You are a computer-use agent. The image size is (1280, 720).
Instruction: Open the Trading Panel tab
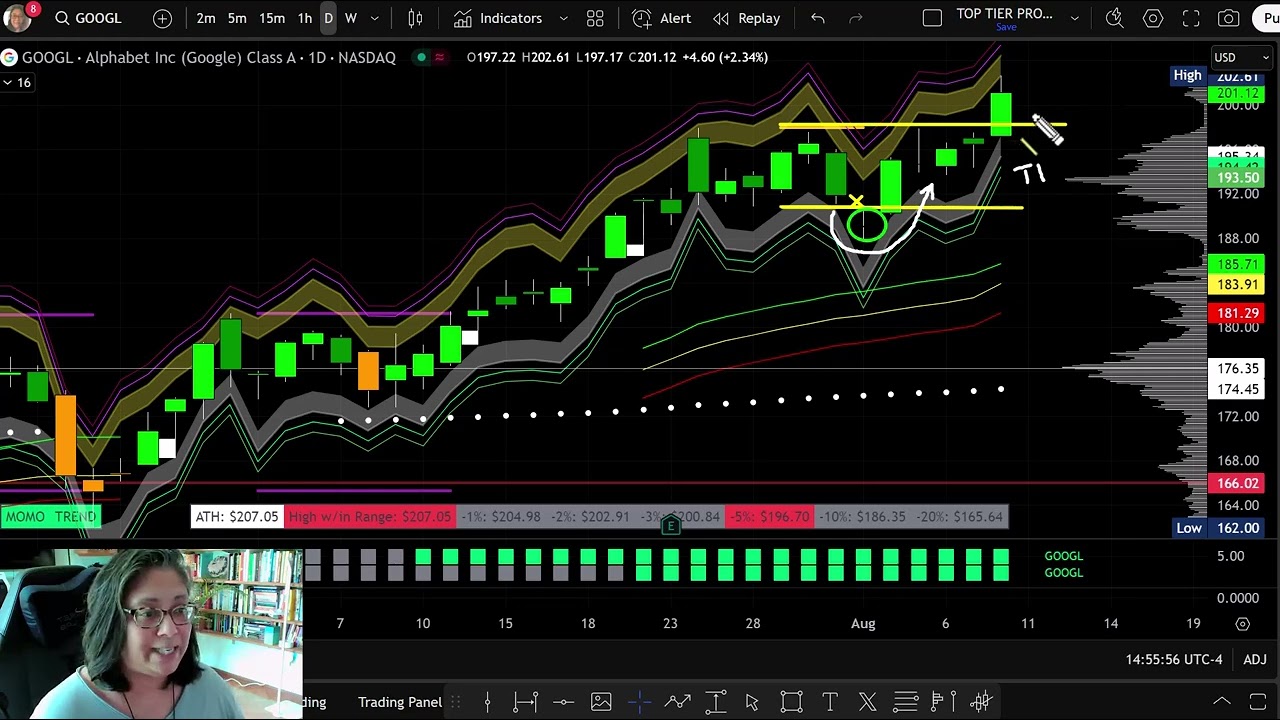(400, 702)
